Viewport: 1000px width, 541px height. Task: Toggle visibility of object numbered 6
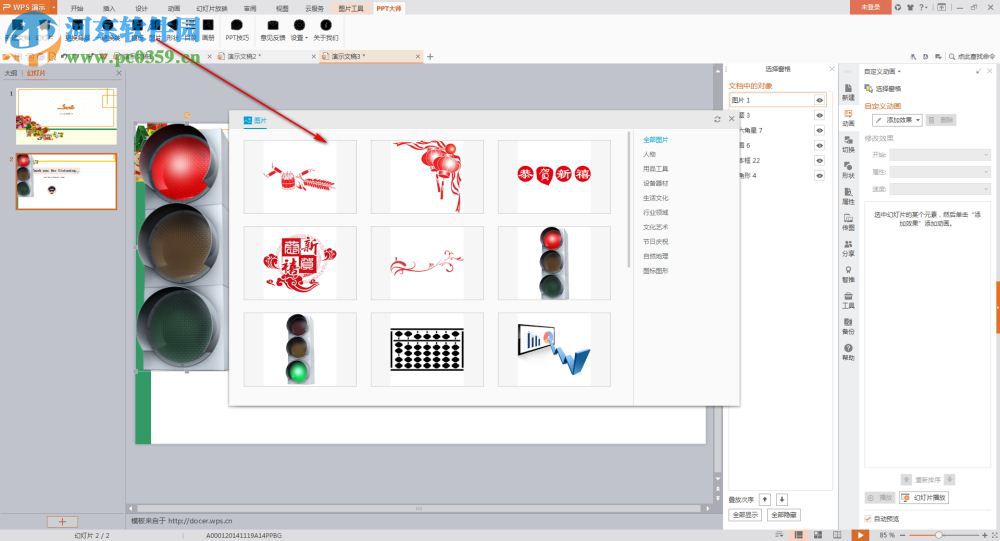click(820, 145)
